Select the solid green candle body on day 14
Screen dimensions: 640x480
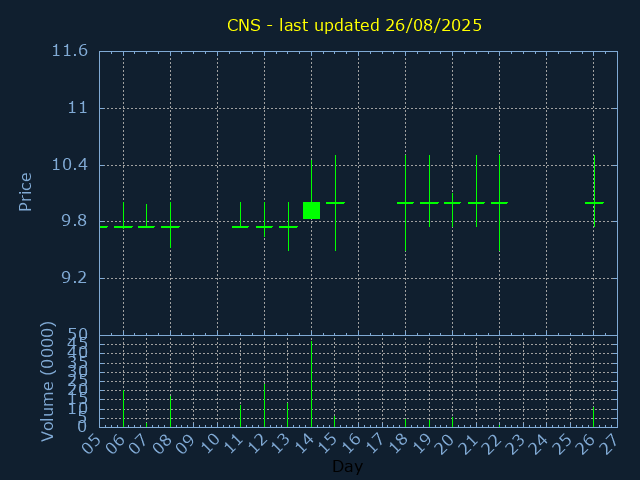tap(311, 210)
